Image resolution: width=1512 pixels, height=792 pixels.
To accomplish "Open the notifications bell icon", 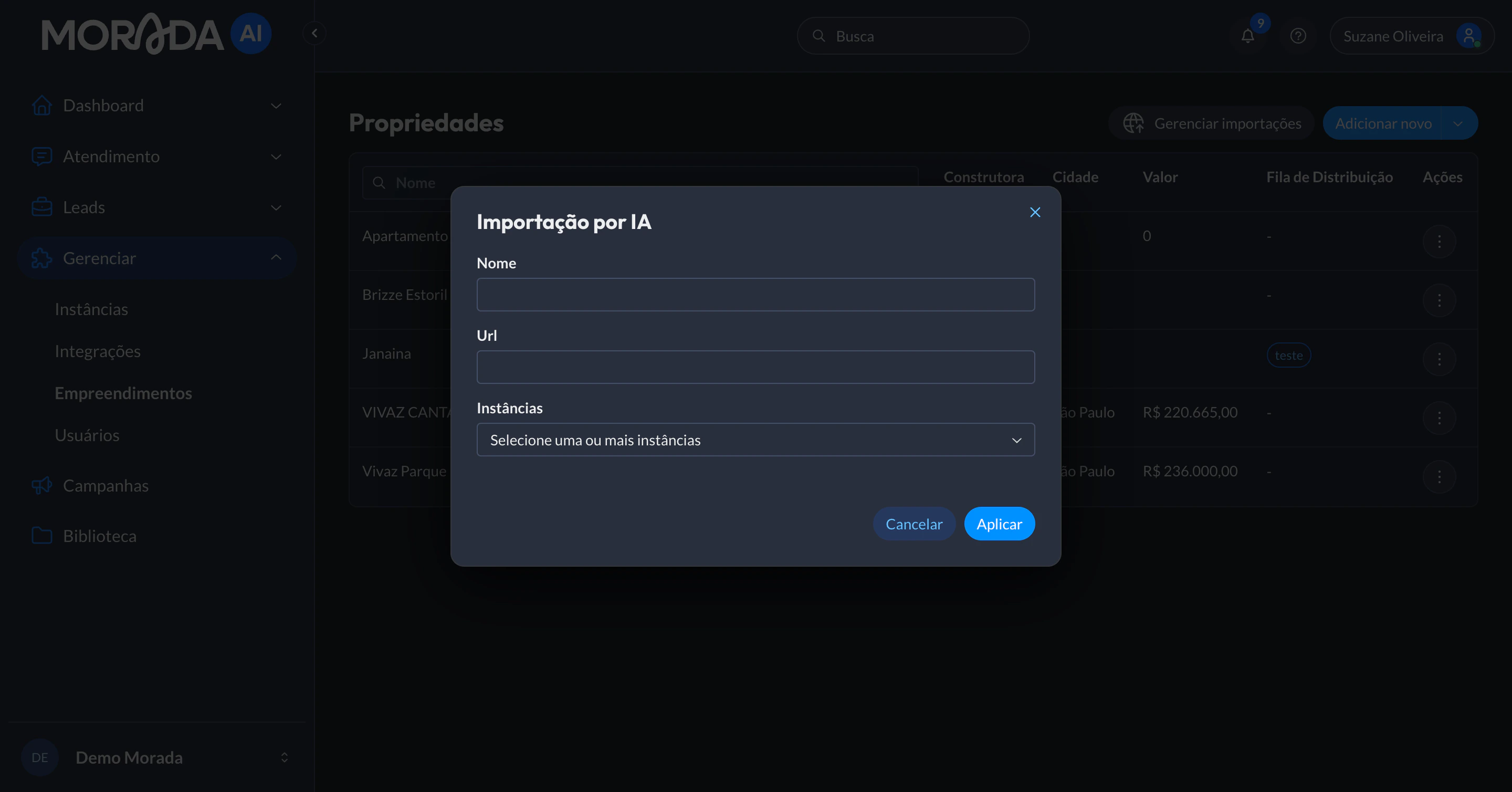I will click(1248, 36).
